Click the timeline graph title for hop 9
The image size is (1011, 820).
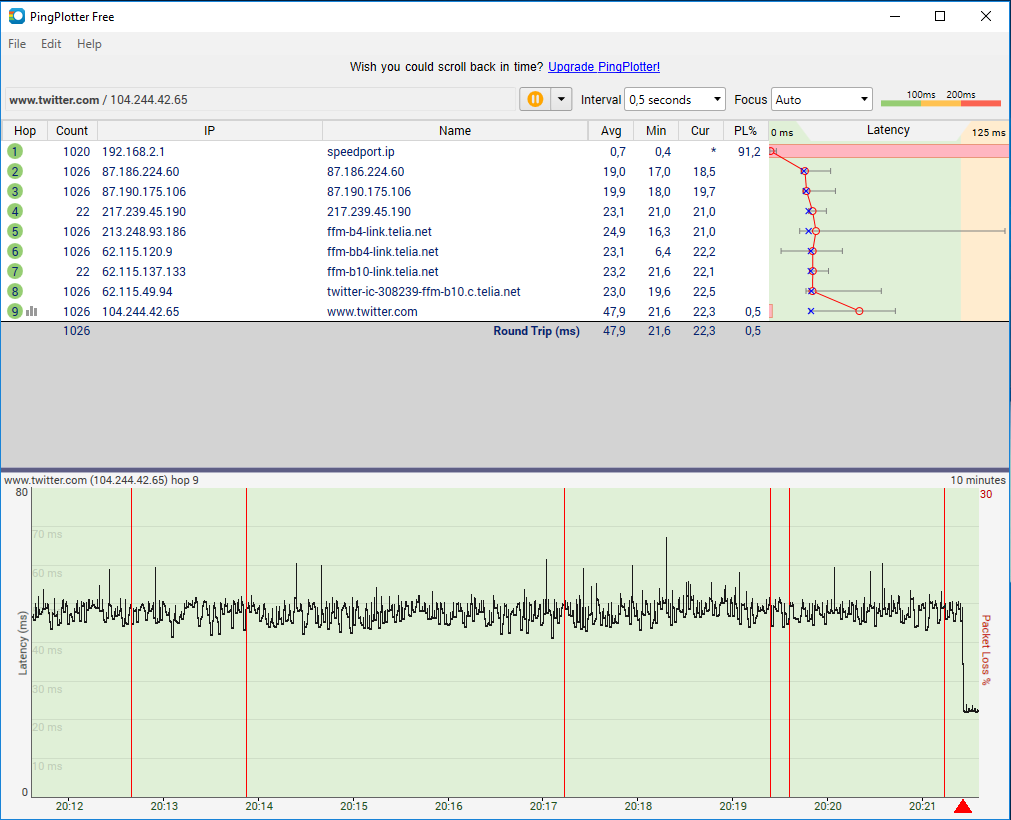101,480
